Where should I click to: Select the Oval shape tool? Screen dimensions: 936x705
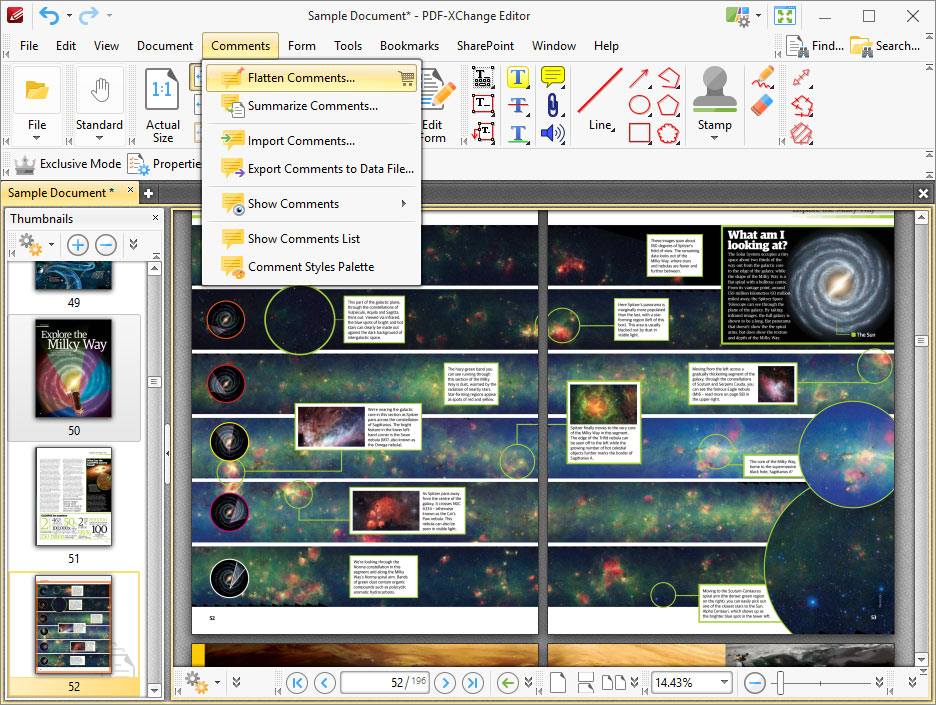(639, 105)
